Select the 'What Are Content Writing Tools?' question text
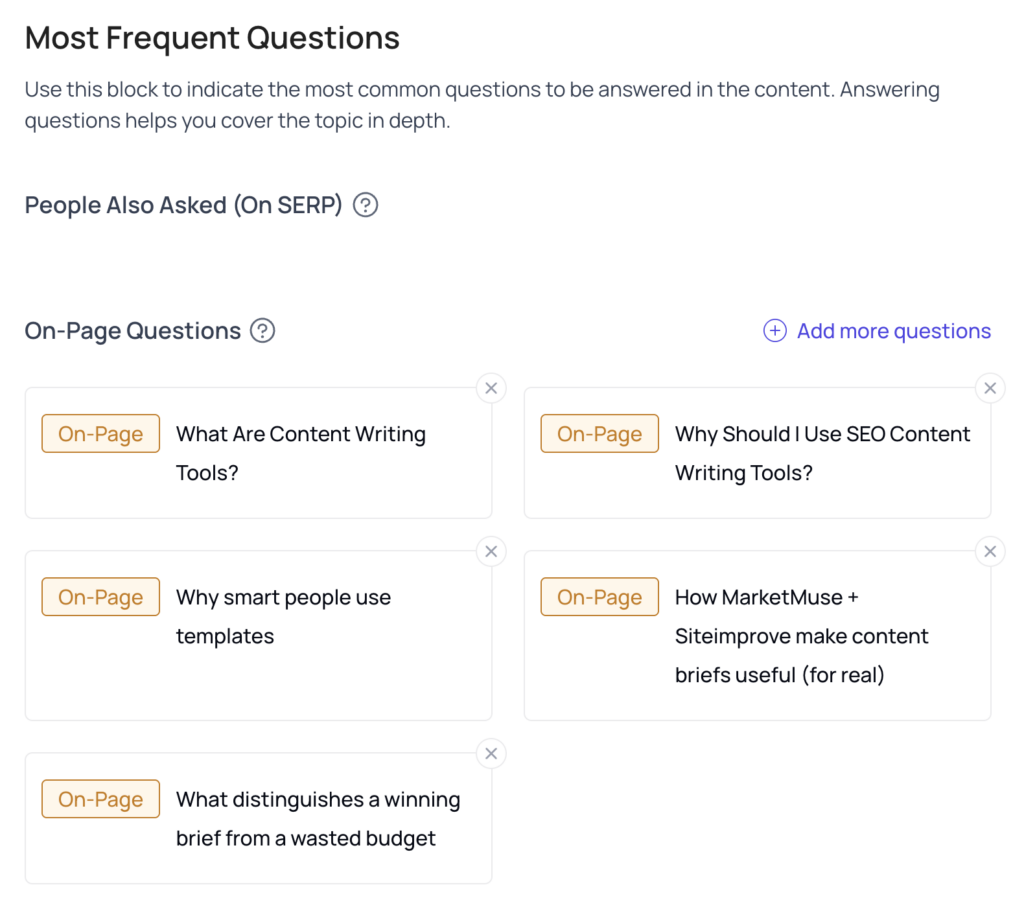1024x920 pixels. (300, 453)
